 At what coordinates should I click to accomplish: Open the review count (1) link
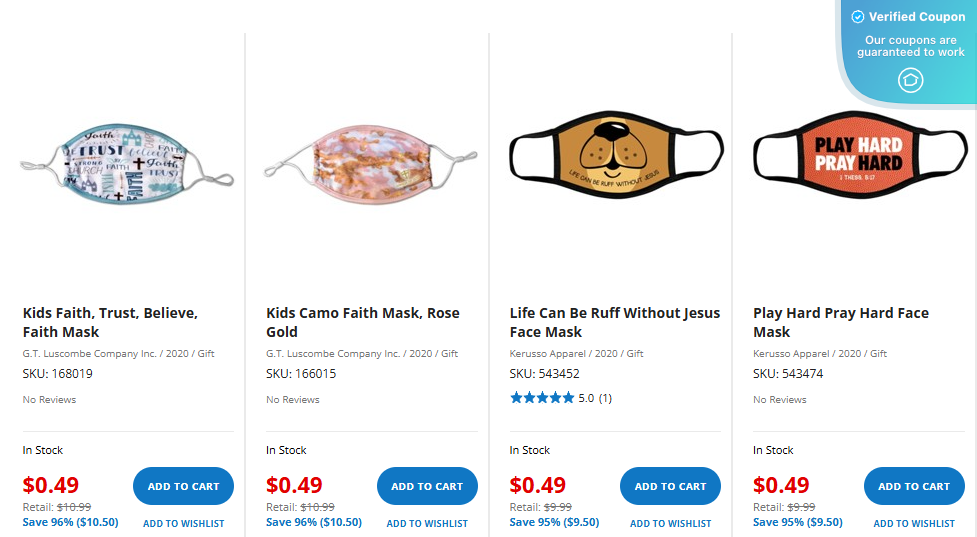click(605, 398)
